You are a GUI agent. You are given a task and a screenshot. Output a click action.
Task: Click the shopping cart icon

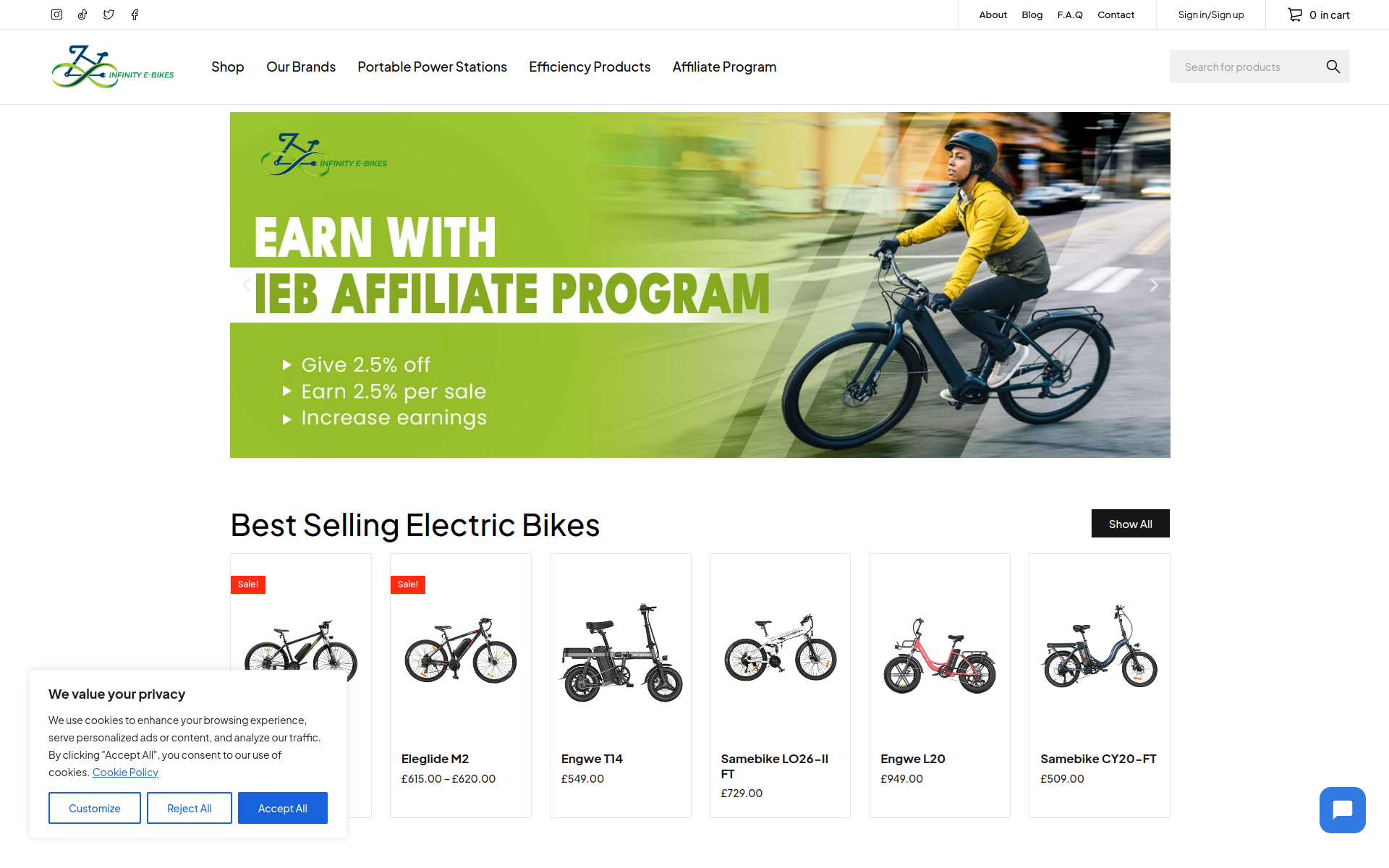tap(1295, 14)
